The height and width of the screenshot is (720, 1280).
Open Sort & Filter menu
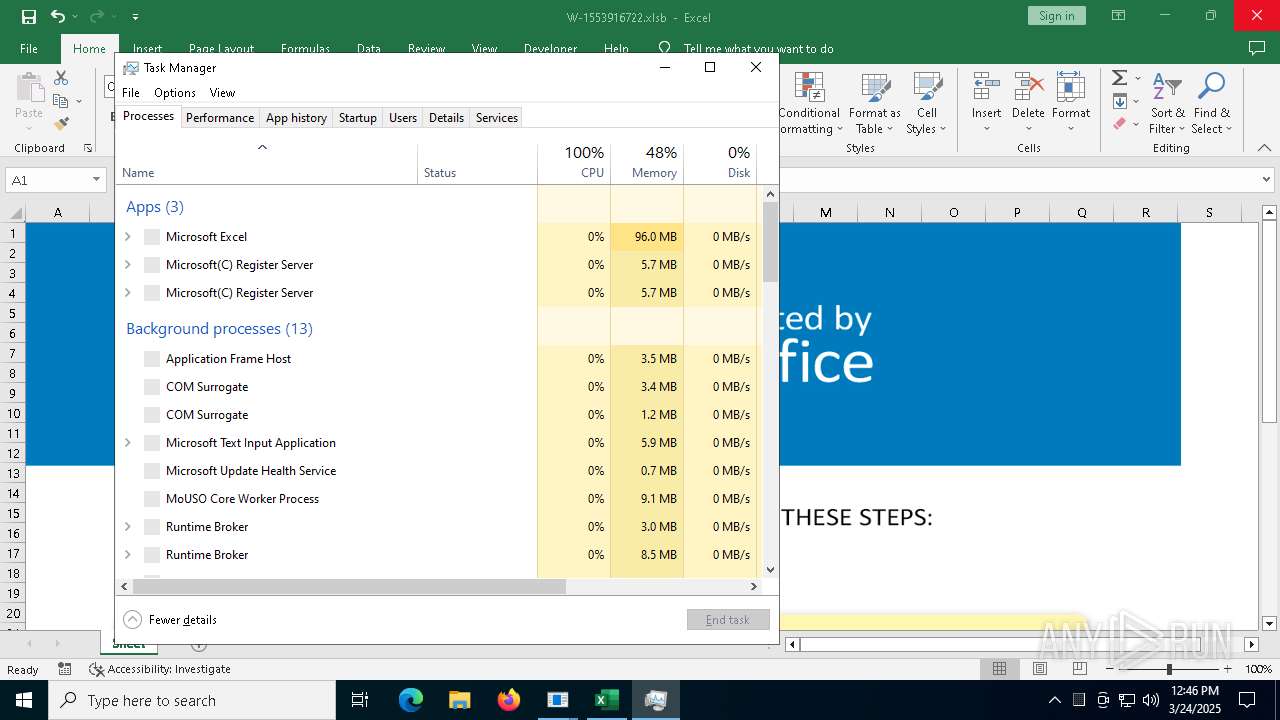tap(1167, 104)
